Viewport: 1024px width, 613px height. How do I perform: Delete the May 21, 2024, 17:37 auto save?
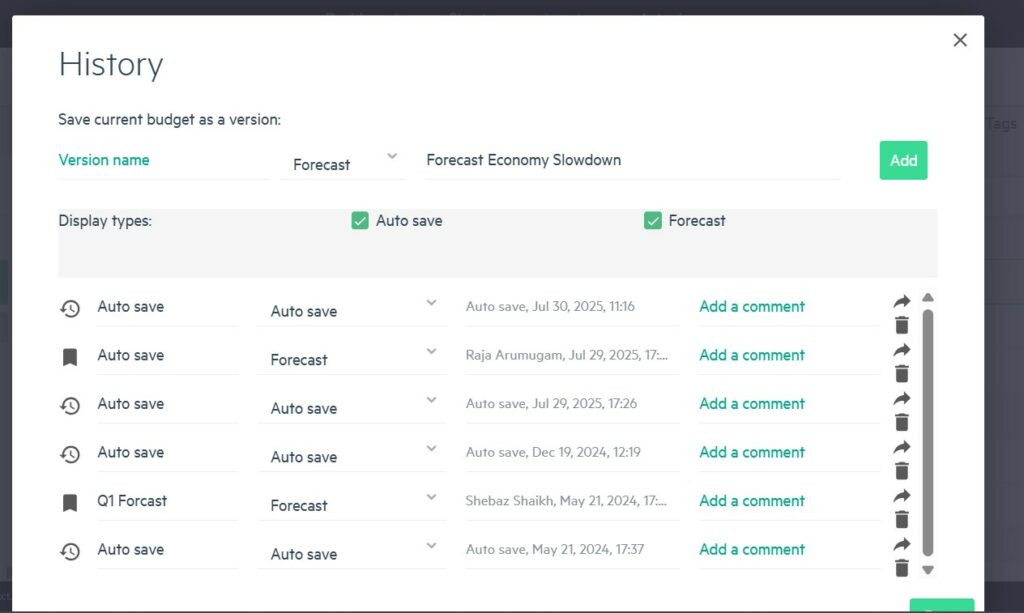pyautogui.click(x=902, y=568)
